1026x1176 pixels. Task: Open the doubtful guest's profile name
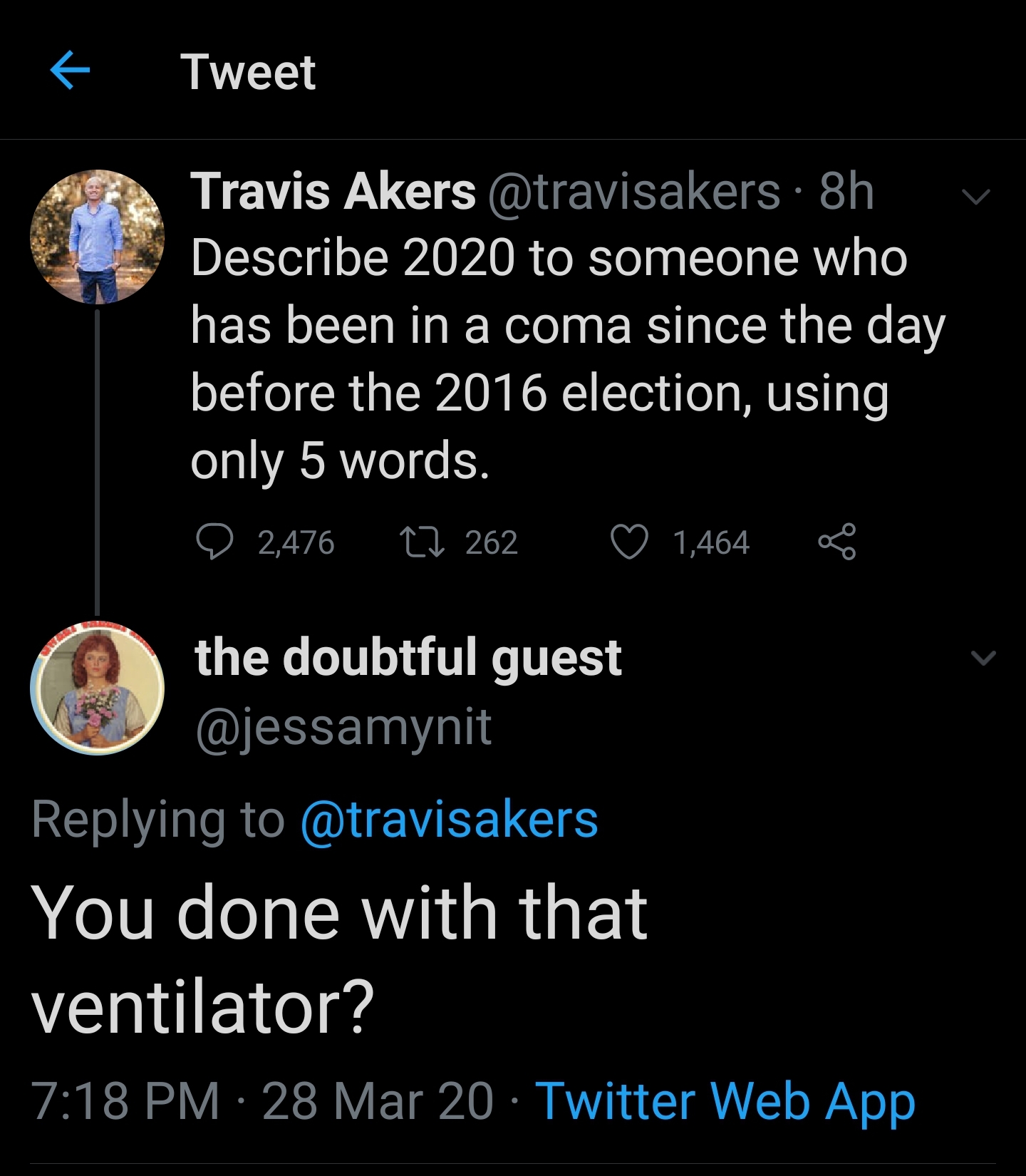(408, 657)
